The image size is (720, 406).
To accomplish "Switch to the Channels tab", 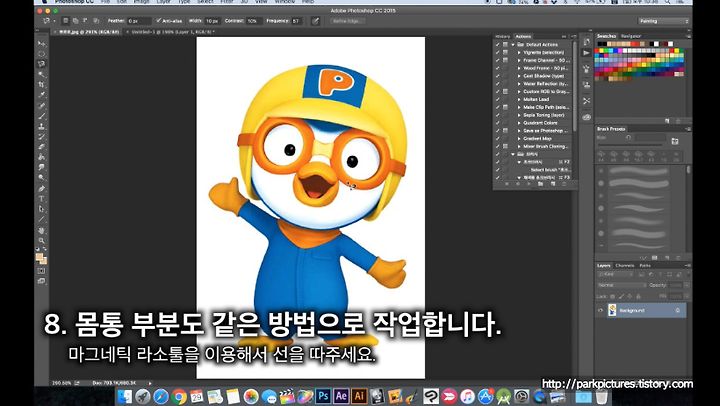I will (x=624, y=265).
